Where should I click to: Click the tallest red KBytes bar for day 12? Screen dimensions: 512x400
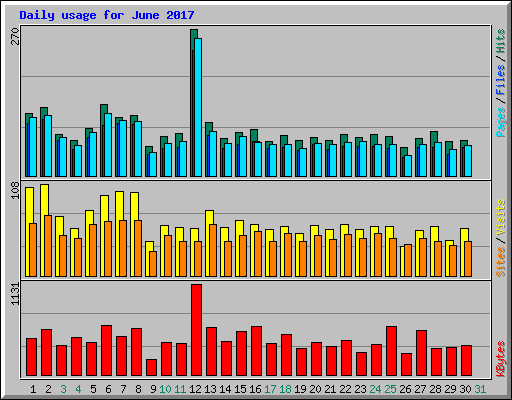pyautogui.click(x=196, y=330)
